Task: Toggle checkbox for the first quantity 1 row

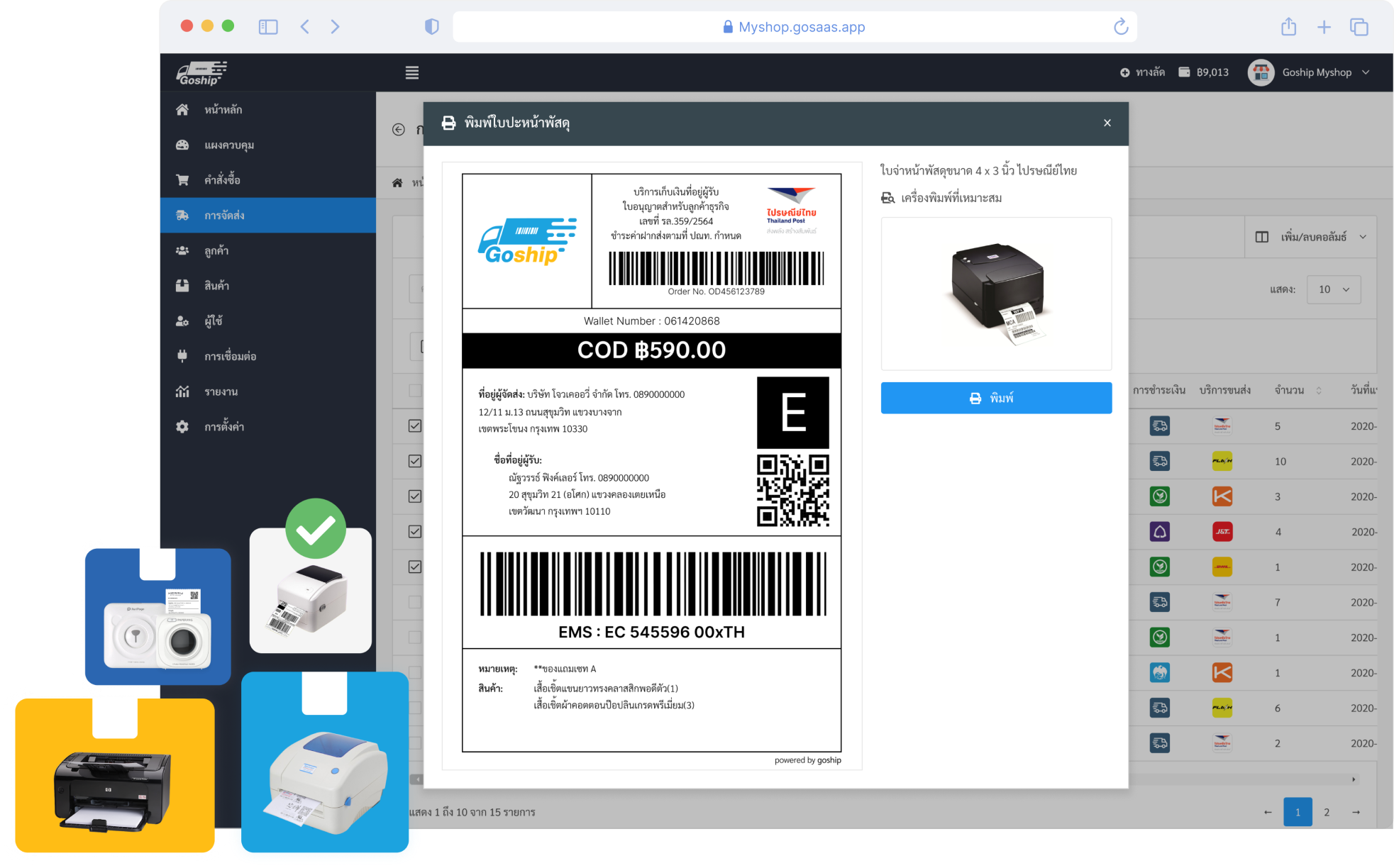Action: pyautogui.click(x=415, y=567)
